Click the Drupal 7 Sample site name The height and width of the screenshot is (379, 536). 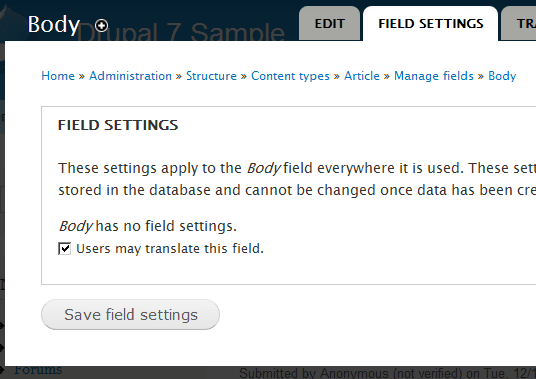pyautogui.click(x=179, y=32)
